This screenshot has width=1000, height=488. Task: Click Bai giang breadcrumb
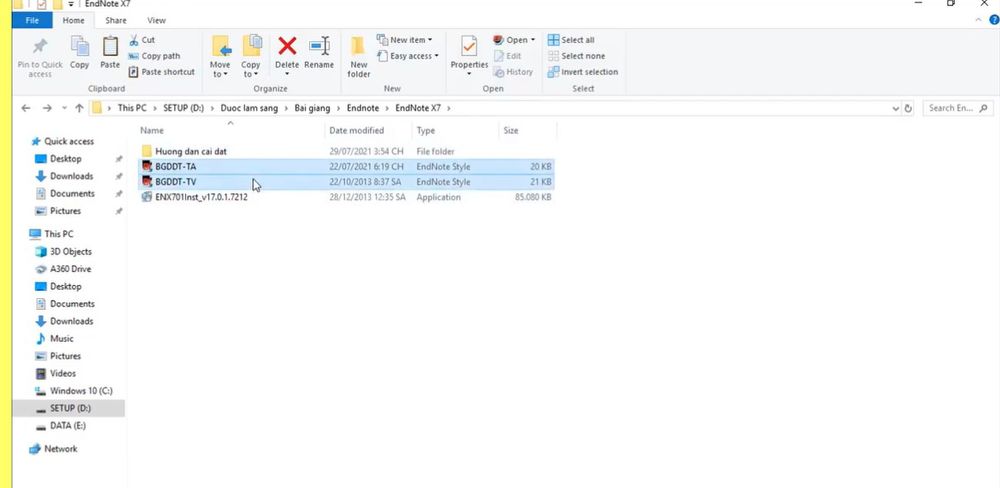click(312, 108)
